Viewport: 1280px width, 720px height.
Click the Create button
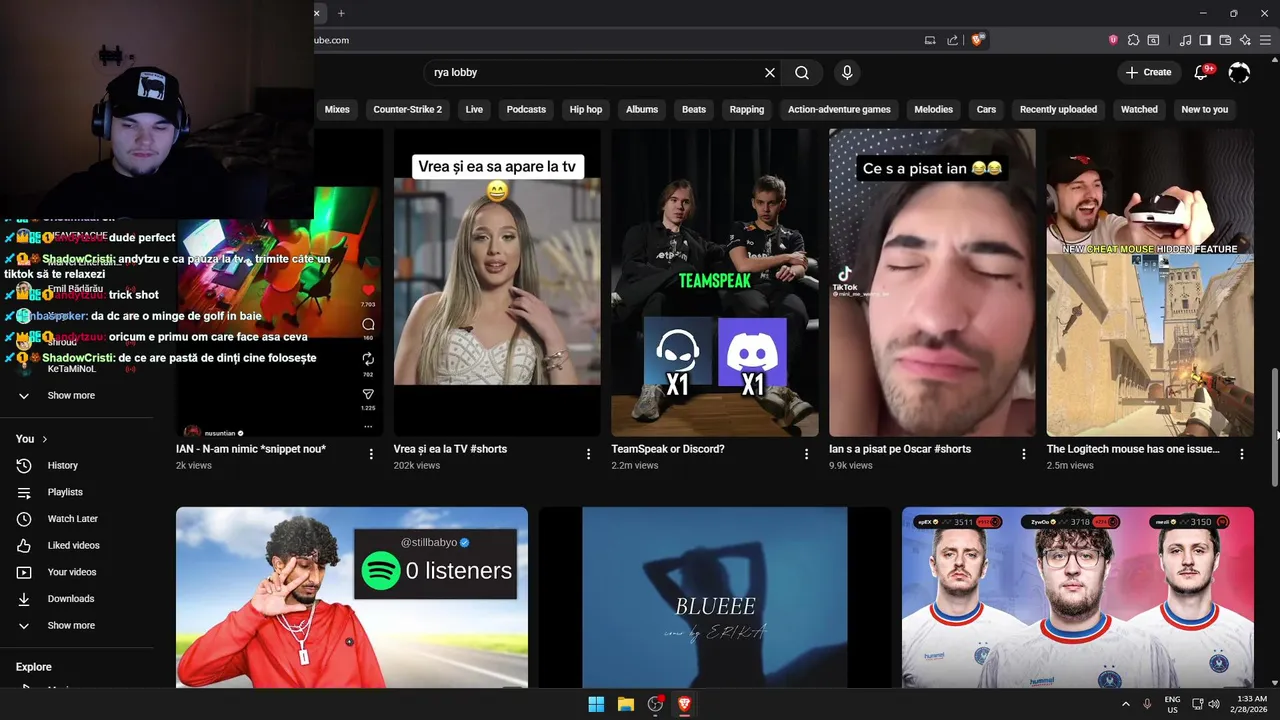coord(1148,72)
